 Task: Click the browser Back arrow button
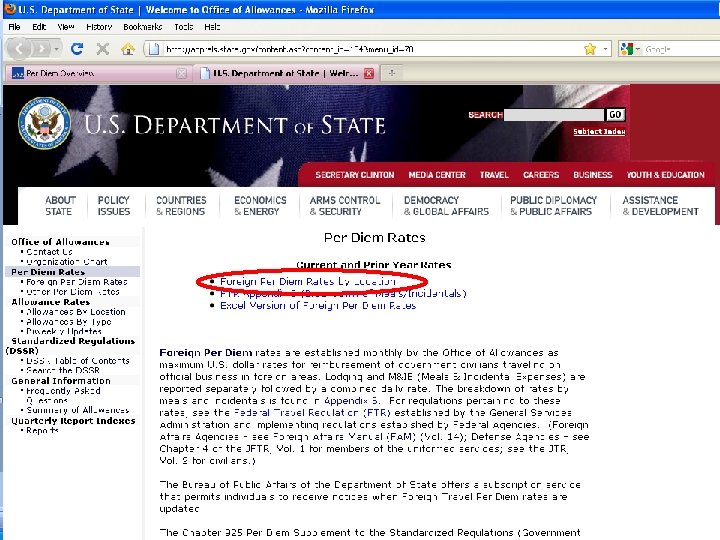tap(19, 49)
